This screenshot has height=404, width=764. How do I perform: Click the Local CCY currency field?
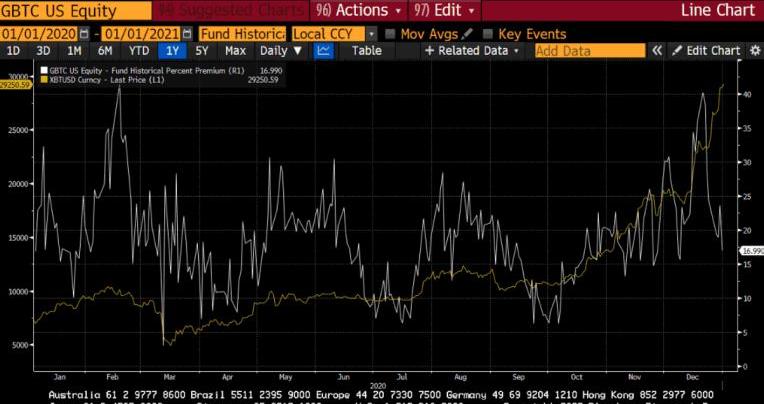pos(328,34)
